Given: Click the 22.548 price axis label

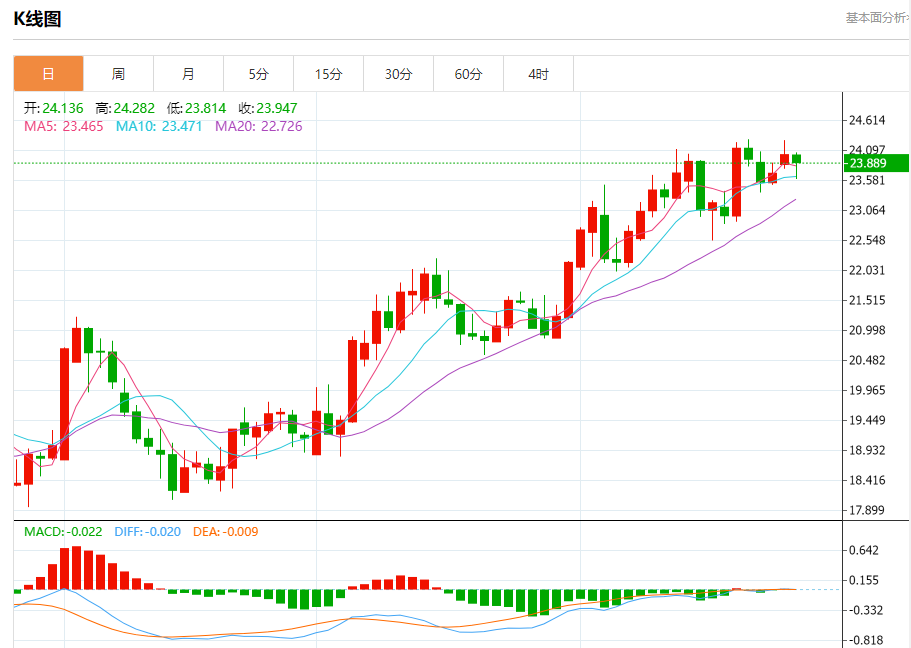Looking at the screenshot, I should [x=867, y=240].
